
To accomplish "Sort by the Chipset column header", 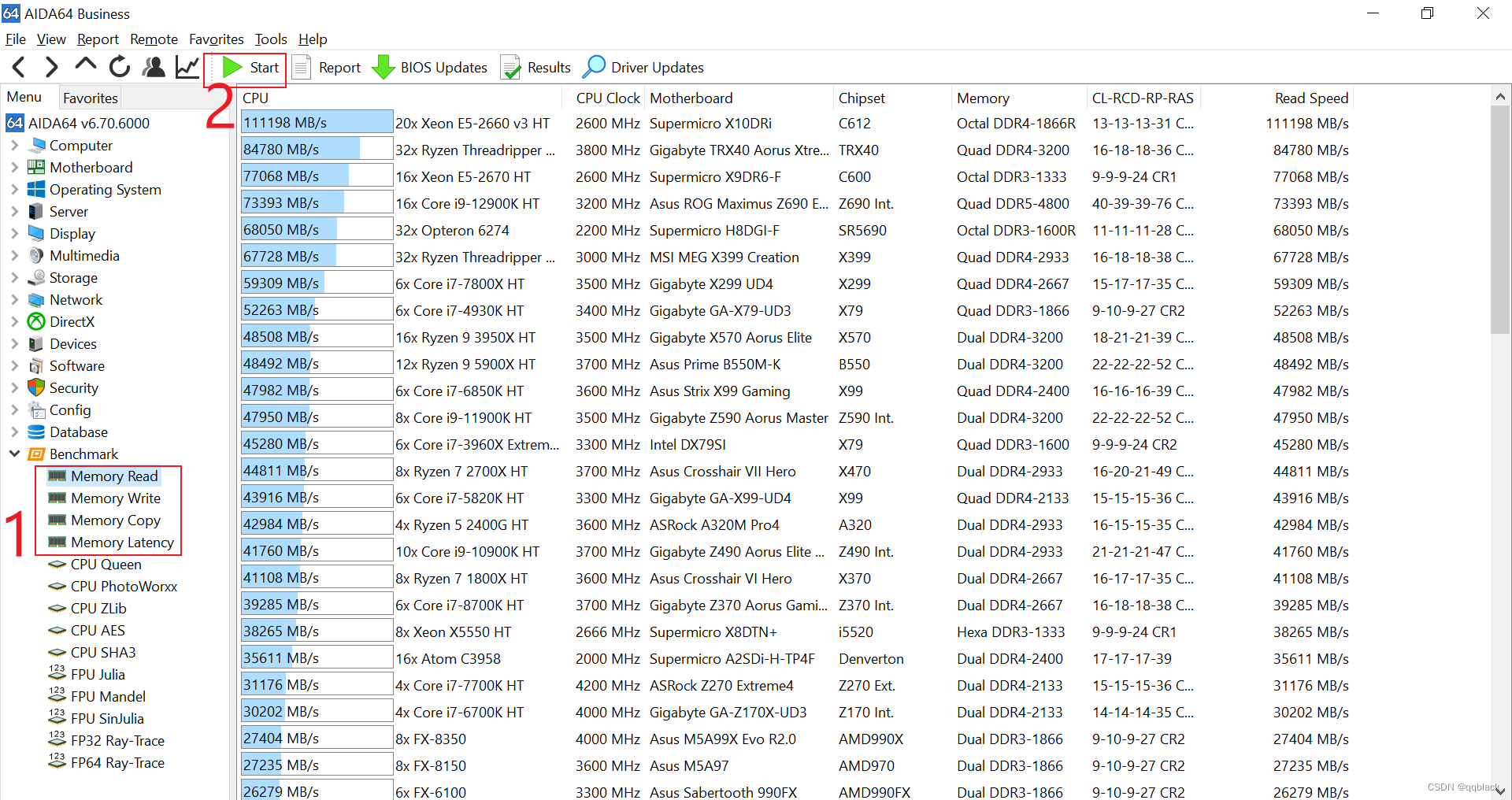I will (892, 98).
